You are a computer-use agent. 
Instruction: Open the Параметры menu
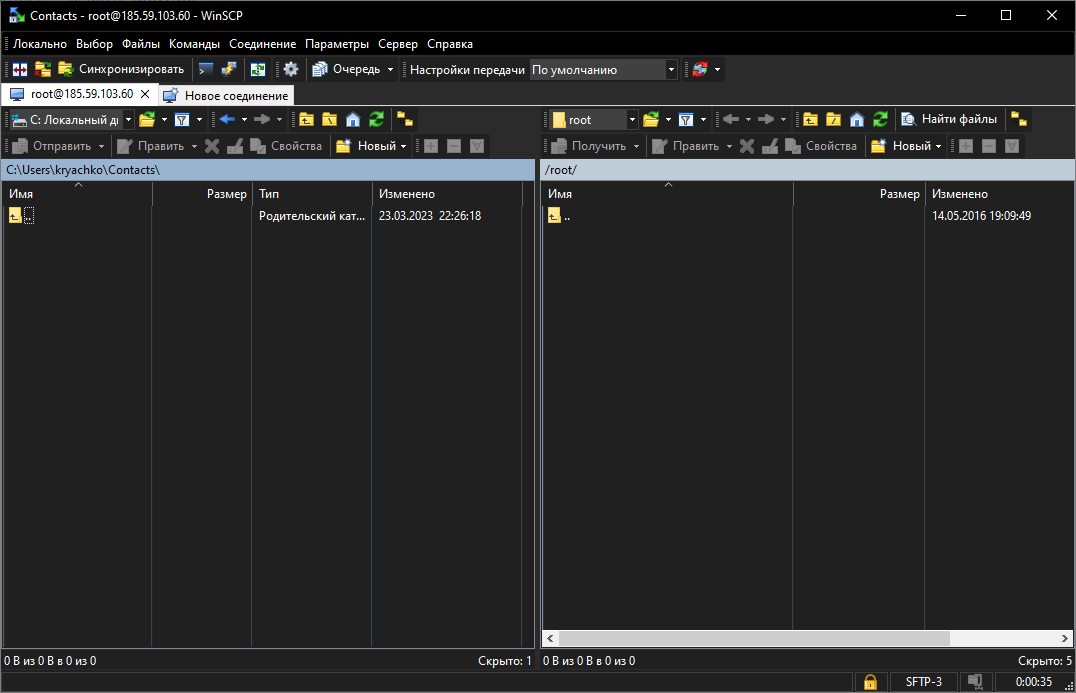[x=337, y=44]
